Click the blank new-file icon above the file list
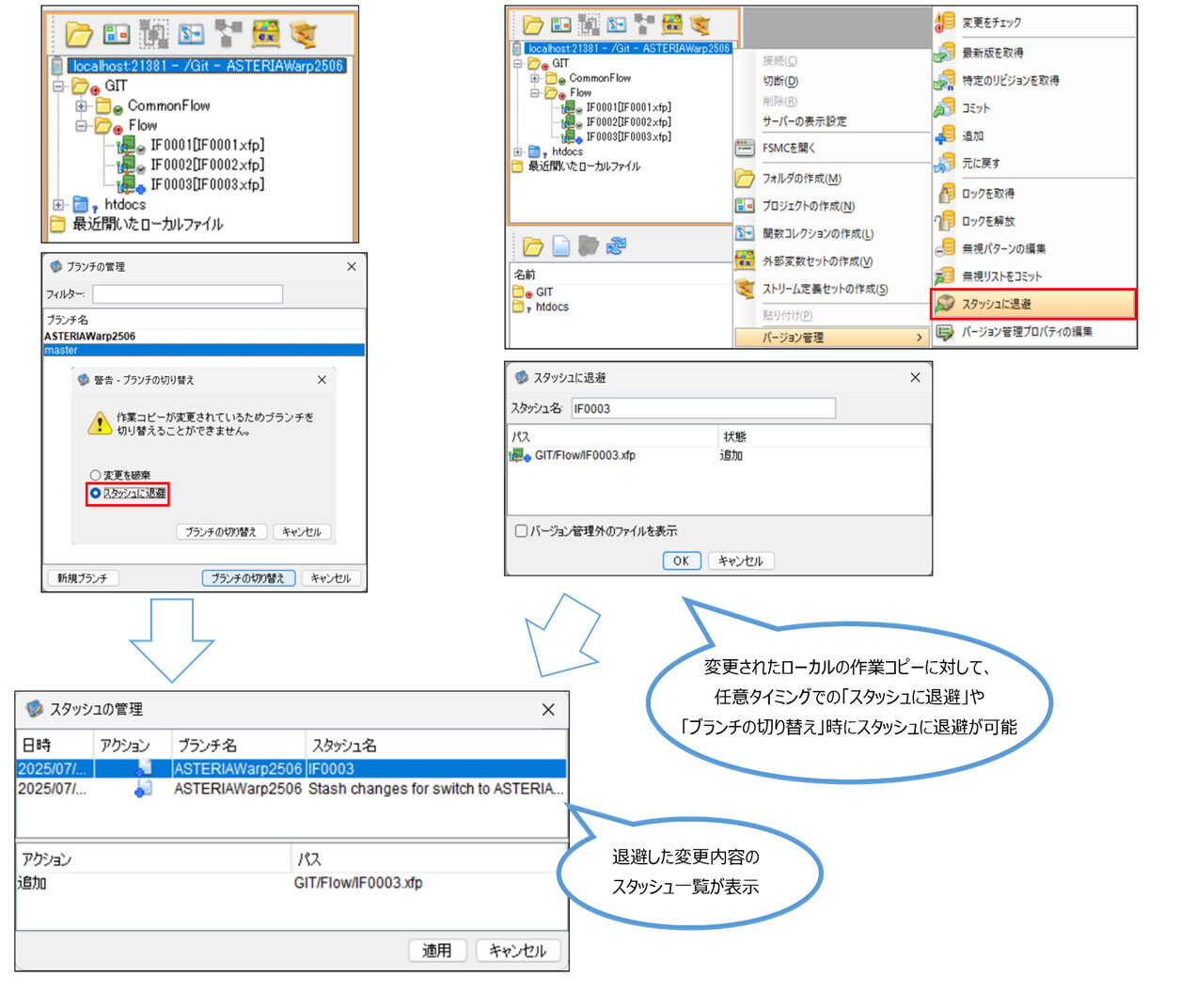 coord(561,246)
